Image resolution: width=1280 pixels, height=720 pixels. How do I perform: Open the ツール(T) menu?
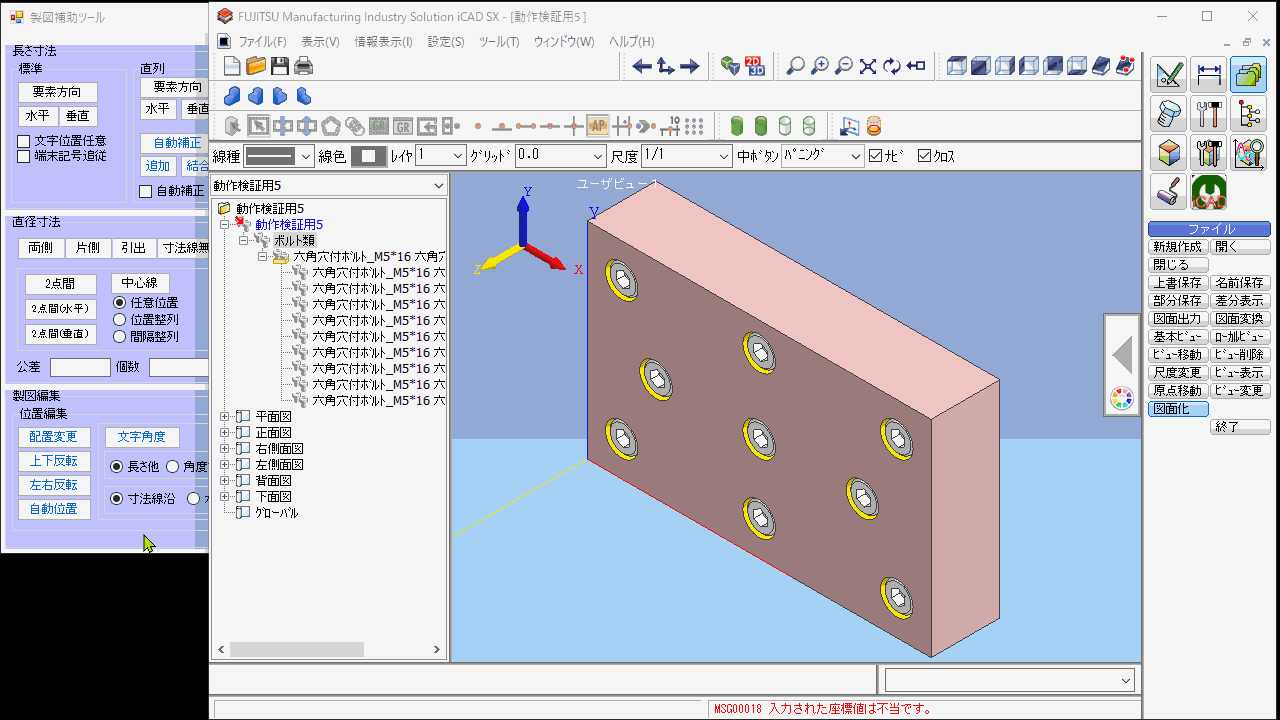[499, 42]
